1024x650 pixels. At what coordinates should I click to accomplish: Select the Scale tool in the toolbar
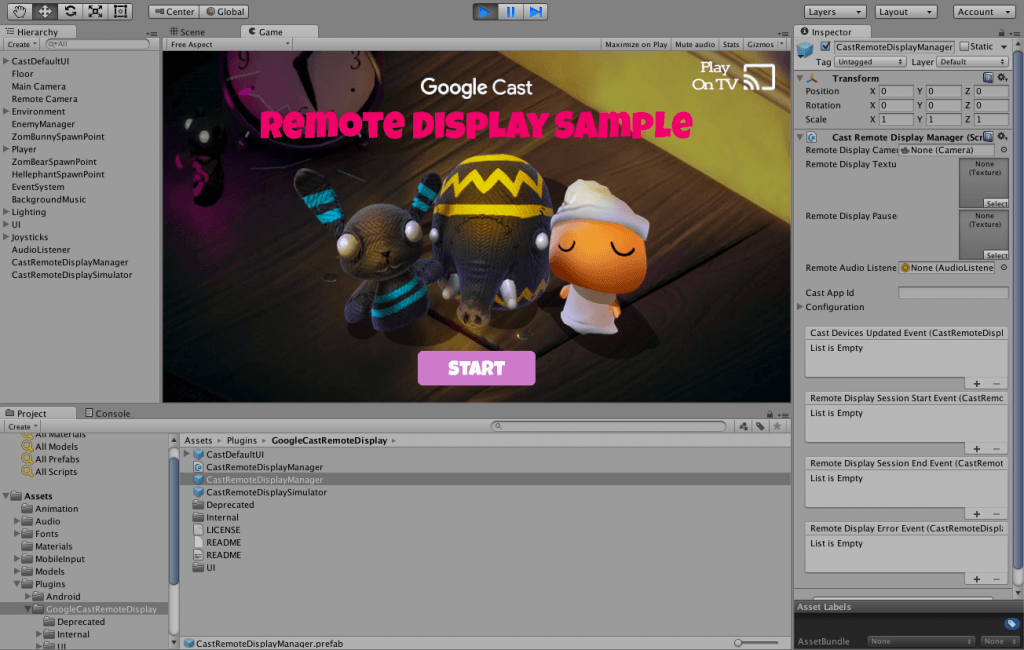click(x=95, y=12)
